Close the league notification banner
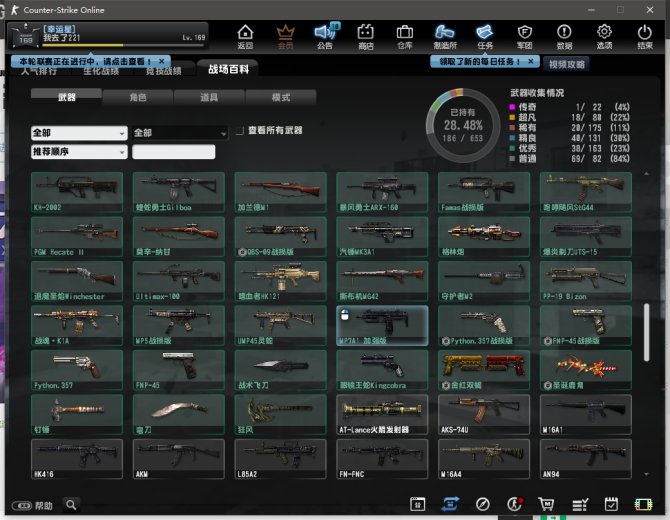The width and height of the screenshot is (670, 520). click(162, 61)
